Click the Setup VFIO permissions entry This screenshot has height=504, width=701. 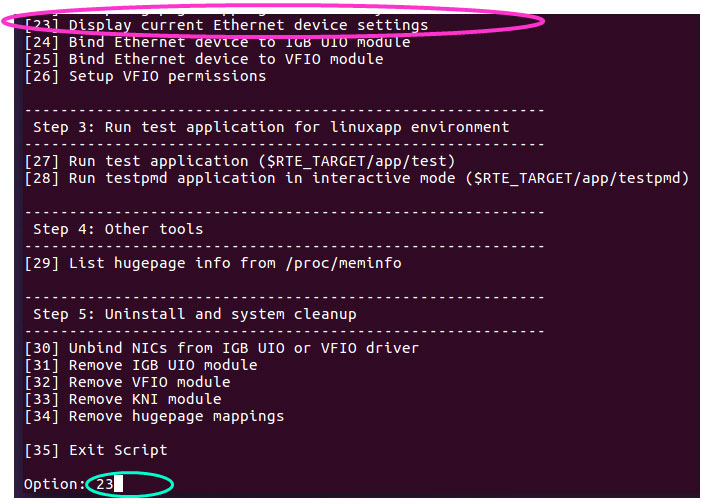(167, 76)
